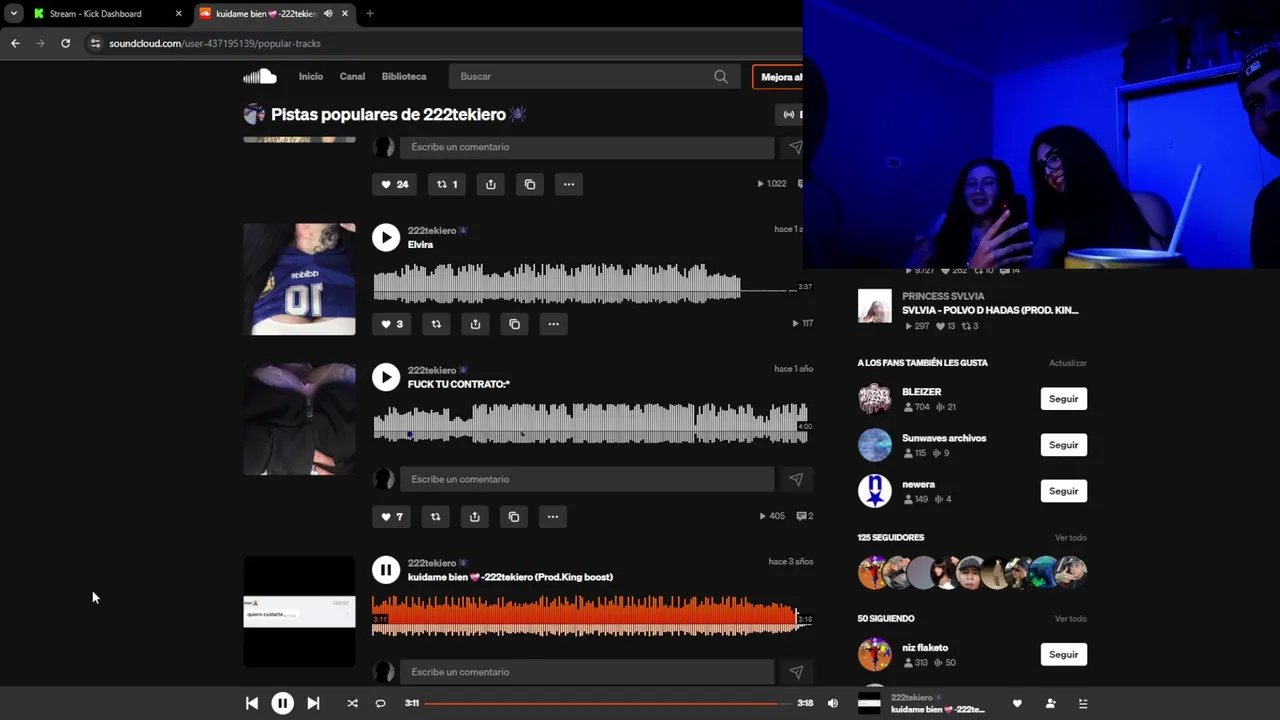This screenshot has width=1280, height=720.
Task: Toggle shuffle in player bar
Action: click(x=352, y=703)
